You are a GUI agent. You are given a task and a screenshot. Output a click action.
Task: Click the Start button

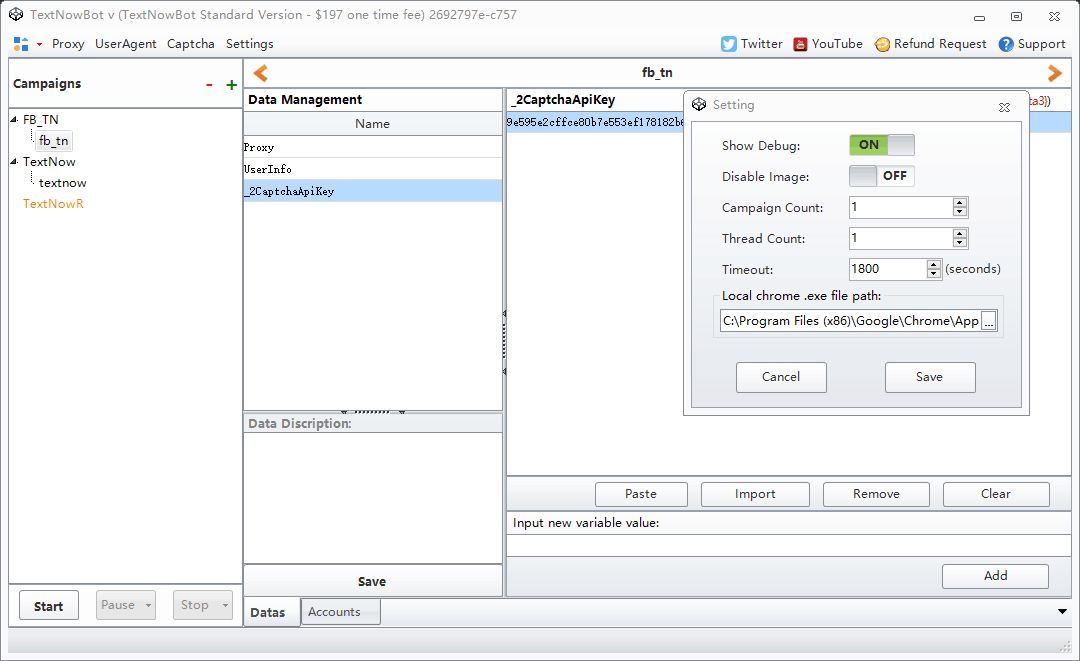click(48, 606)
